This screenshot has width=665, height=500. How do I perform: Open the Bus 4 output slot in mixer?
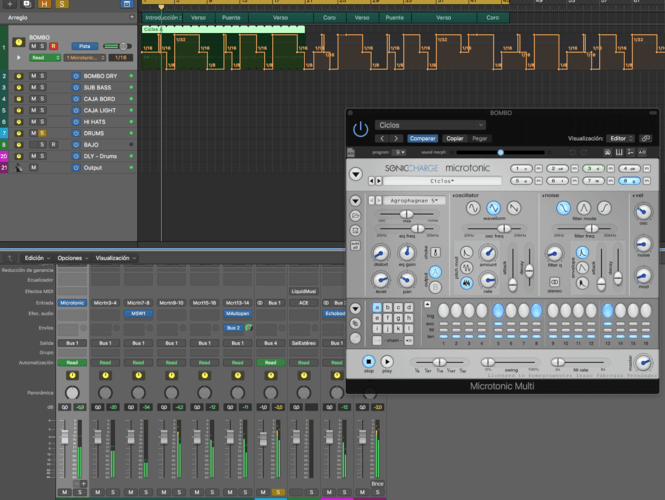click(271, 343)
